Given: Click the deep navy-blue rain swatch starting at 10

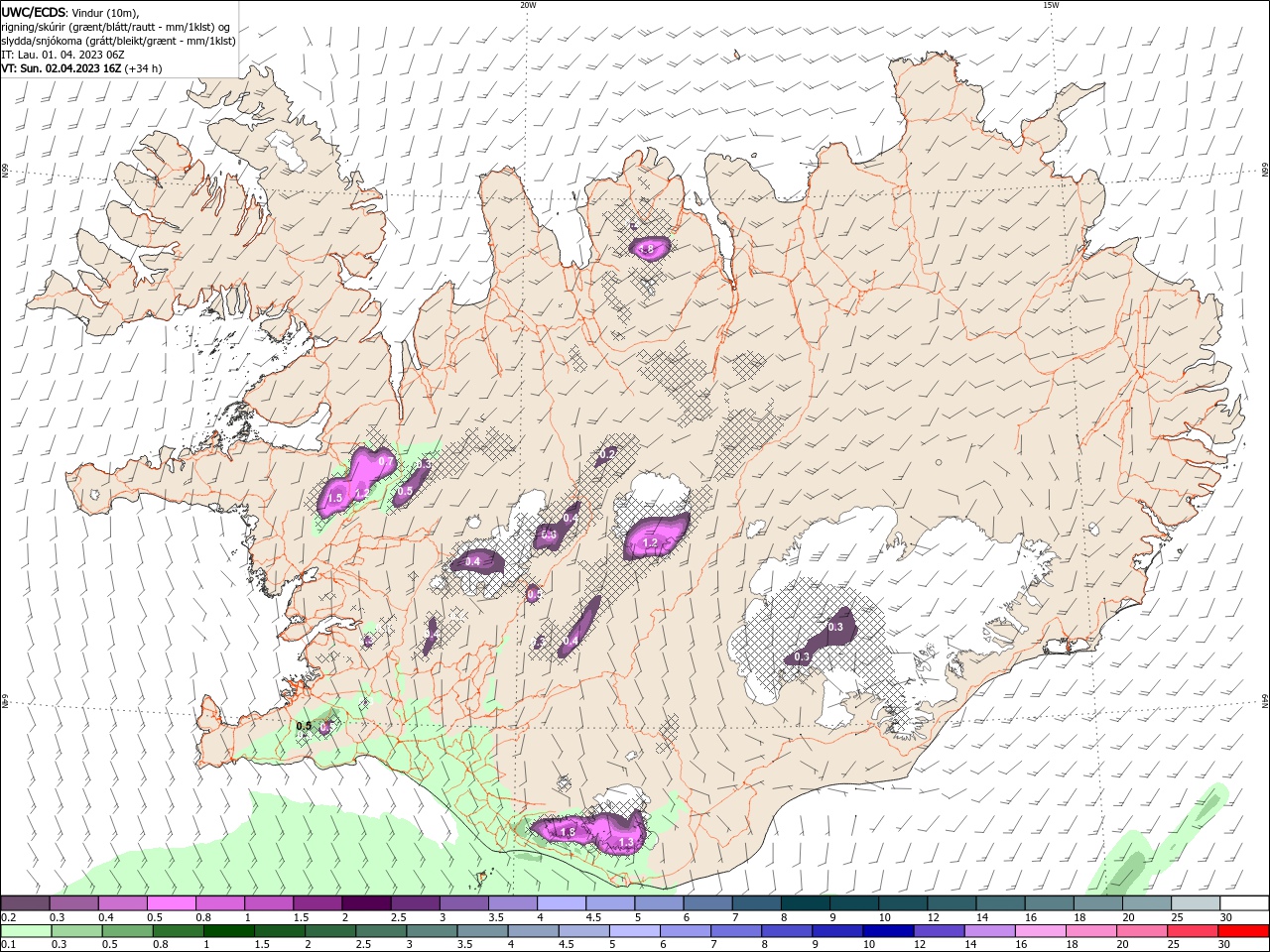Looking at the screenshot, I should click(887, 931).
